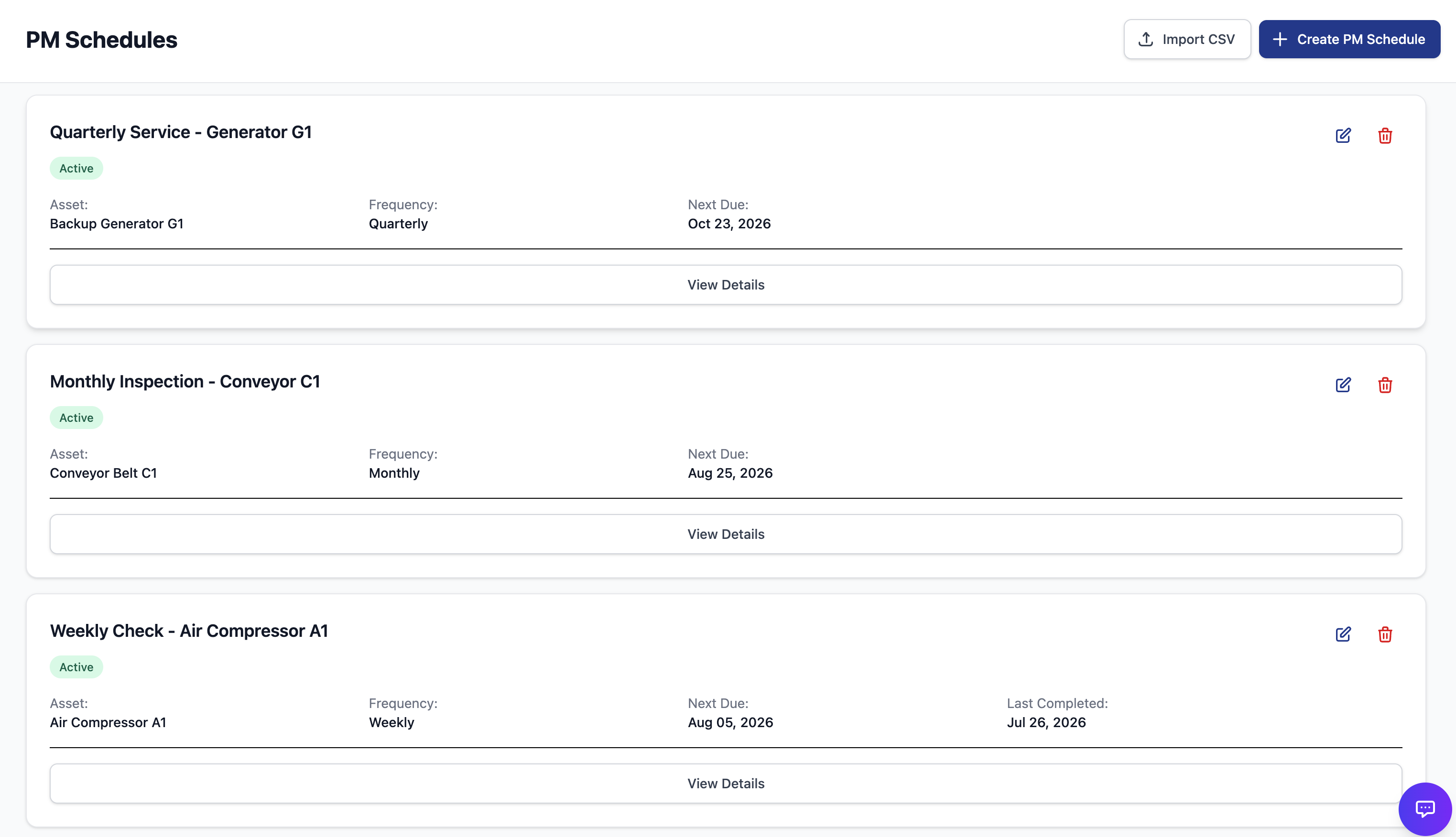View Details for Quarterly Service Generator G1
The image size is (1456, 837).
(726, 285)
